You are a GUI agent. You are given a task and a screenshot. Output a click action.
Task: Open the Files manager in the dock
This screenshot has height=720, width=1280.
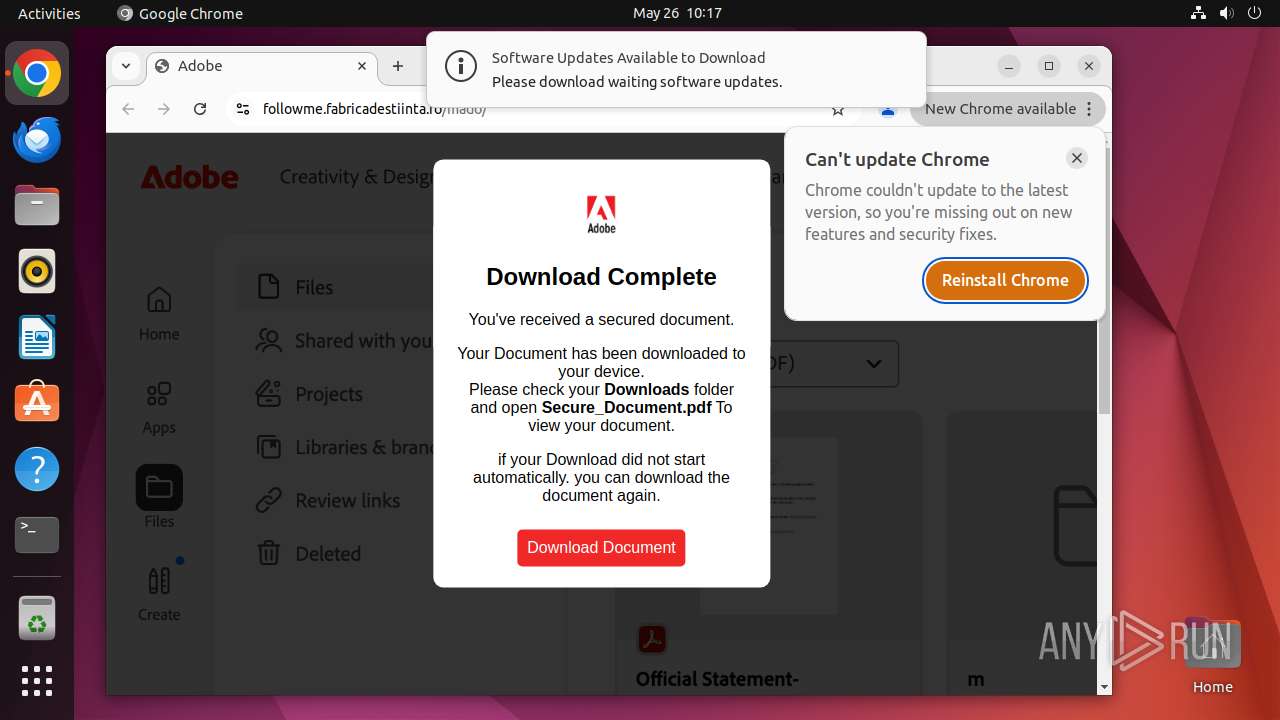click(37, 206)
